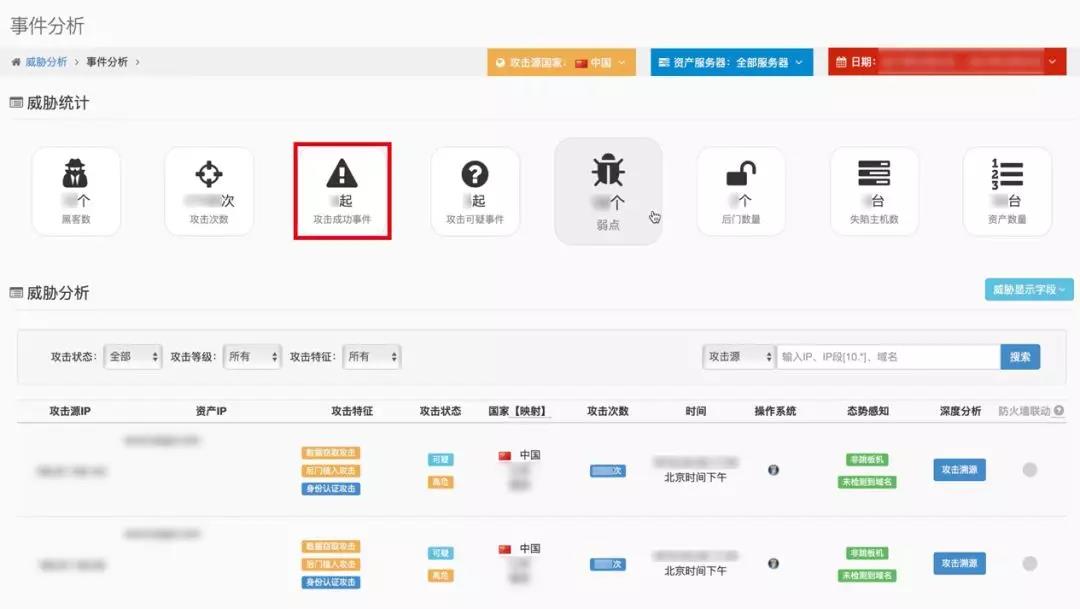The height and width of the screenshot is (609, 1080).
Task: Click the 身份认证攻击 tag in second row
Action: (x=331, y=582)
